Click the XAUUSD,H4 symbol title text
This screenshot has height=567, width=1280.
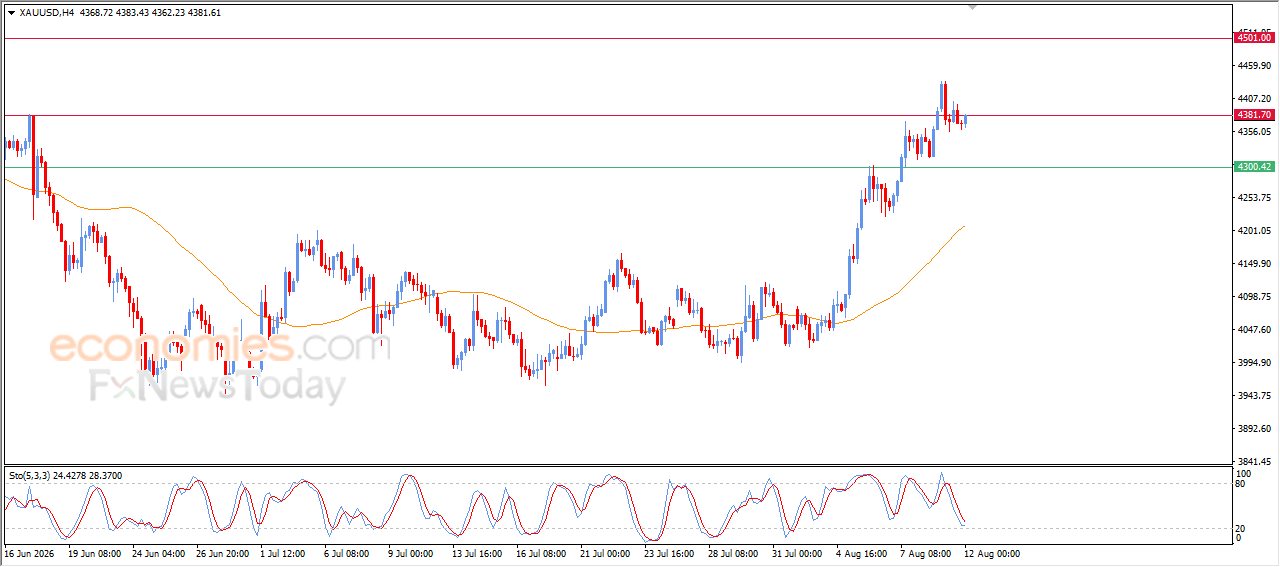[47, 13]
